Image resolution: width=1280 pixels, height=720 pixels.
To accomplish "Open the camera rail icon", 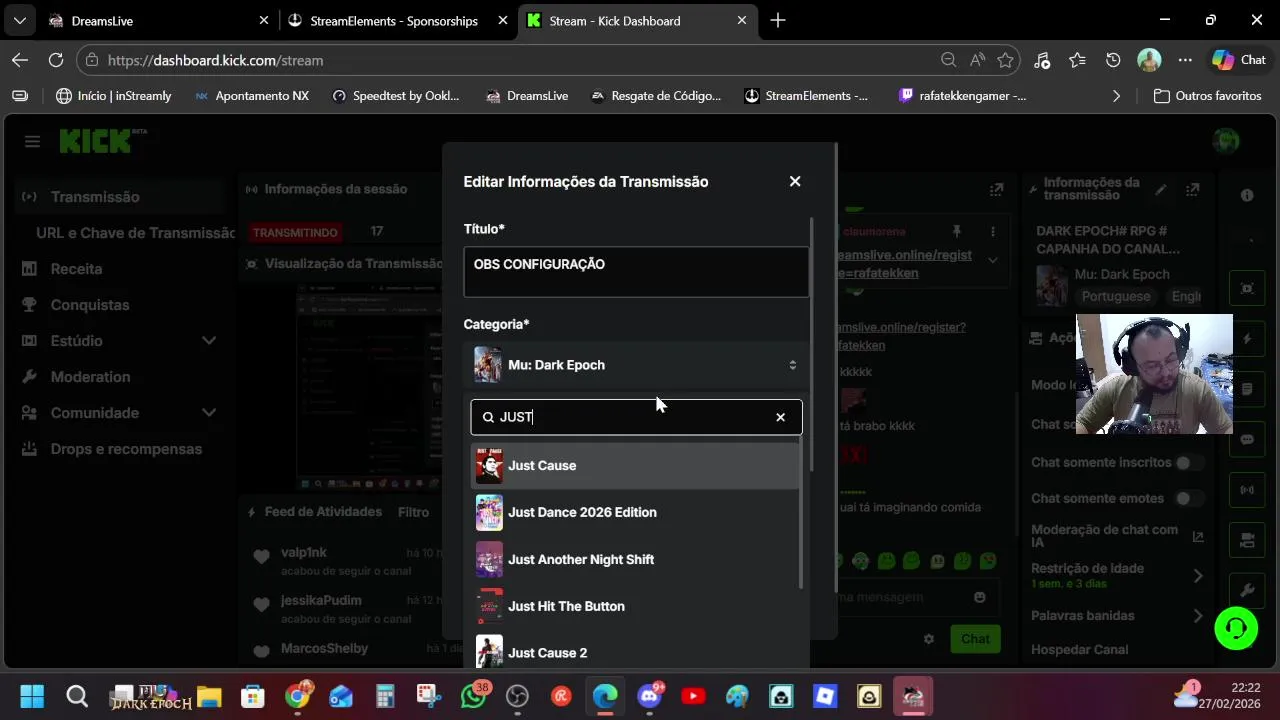I will pos(1247,541).
